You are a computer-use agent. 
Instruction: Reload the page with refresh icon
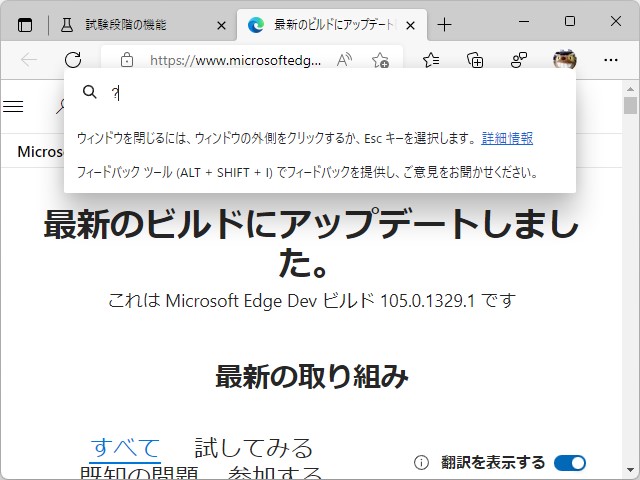73,60
